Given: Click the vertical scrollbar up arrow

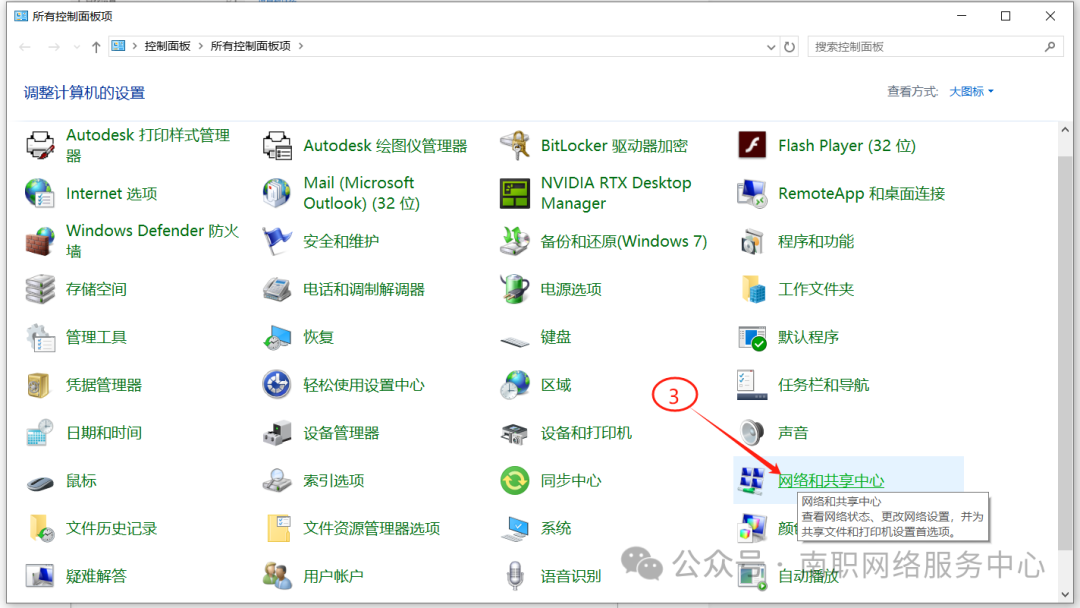Looking at the screenshot, I should [x=1065, y=129].
